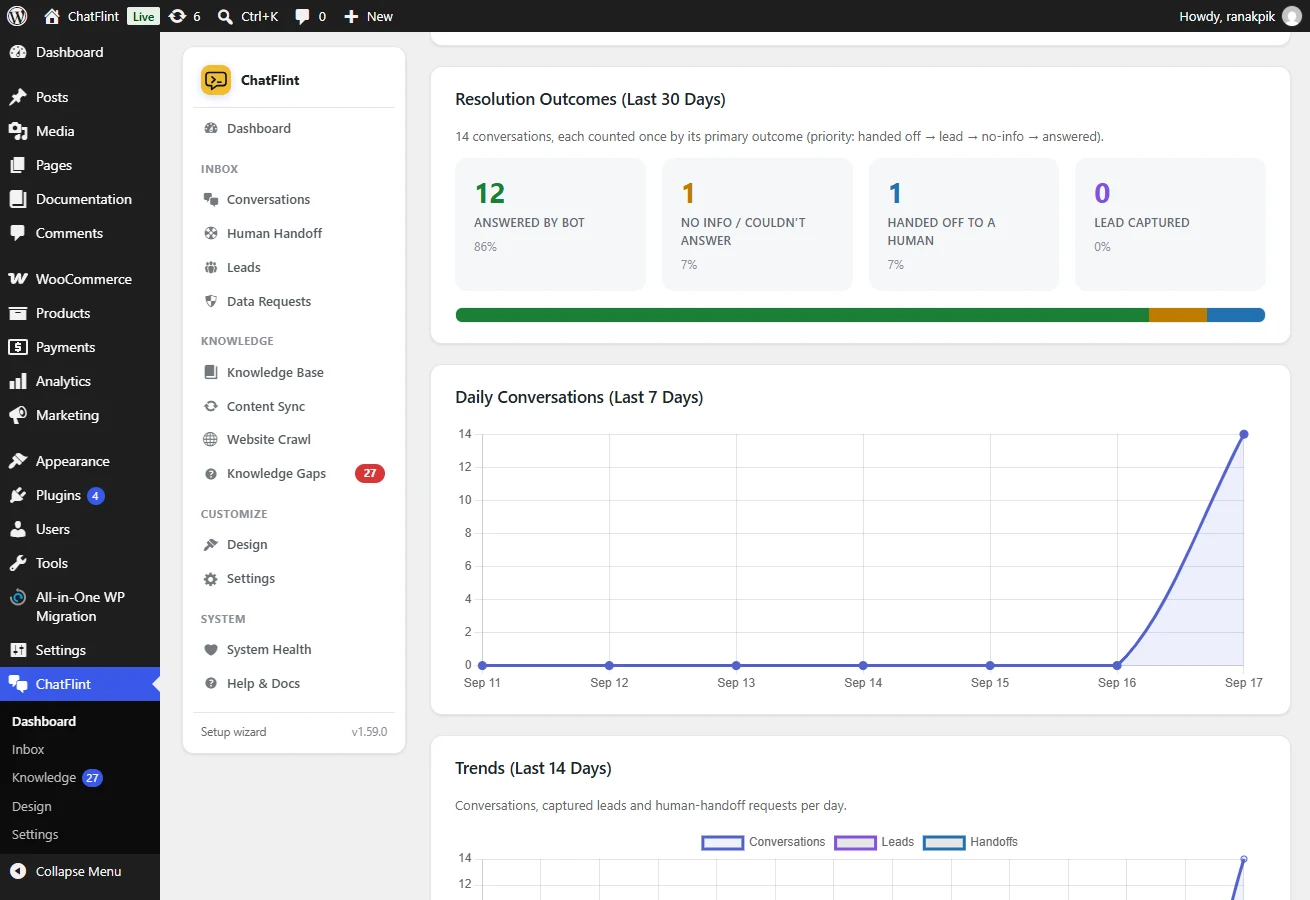The width and height of the screenshot is (1310, 900).
Task: Open Analytics via its bar chart icon
Action: pos(18,381)
